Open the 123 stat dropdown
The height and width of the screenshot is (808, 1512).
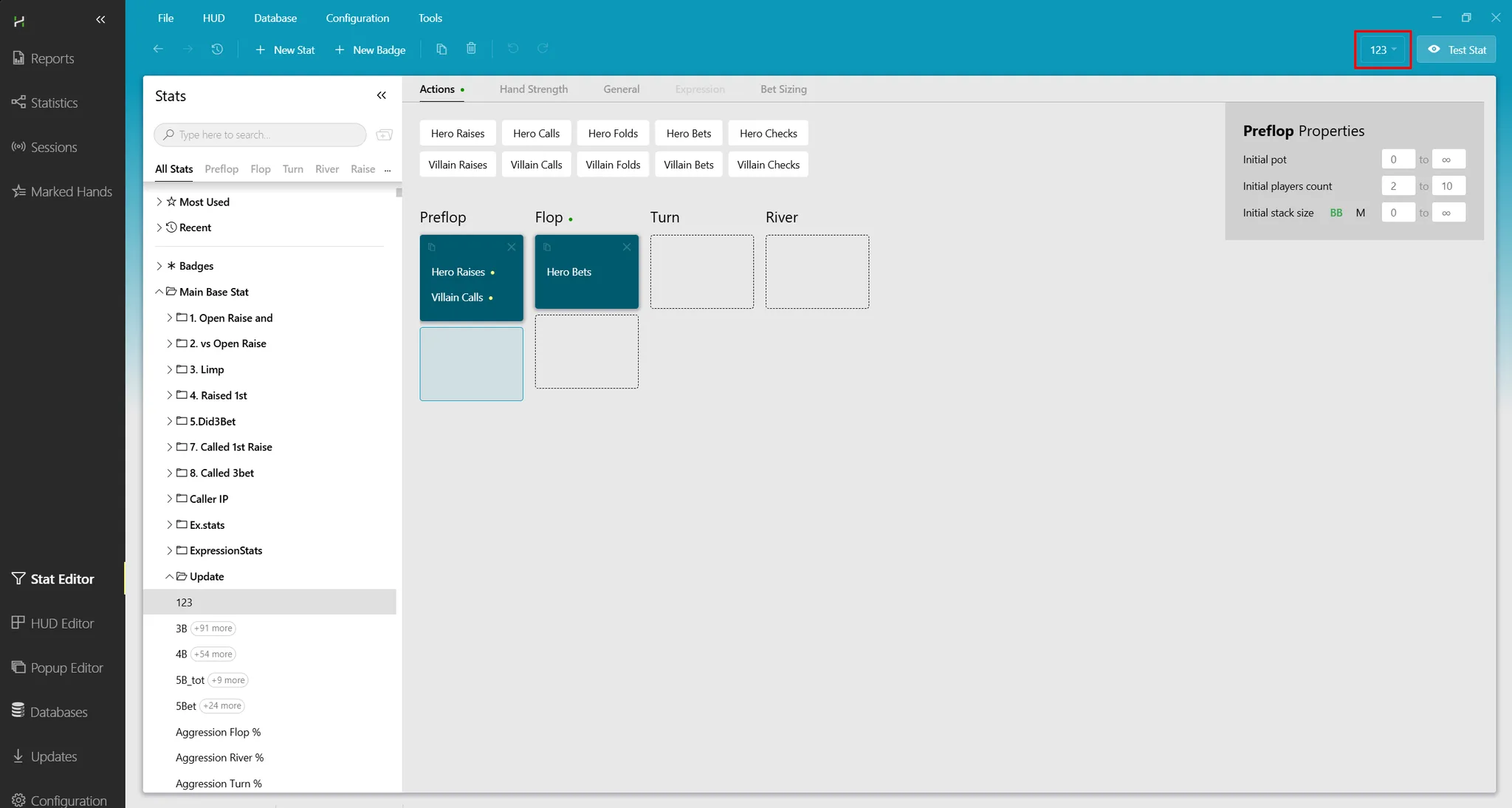click(1383, 49)
